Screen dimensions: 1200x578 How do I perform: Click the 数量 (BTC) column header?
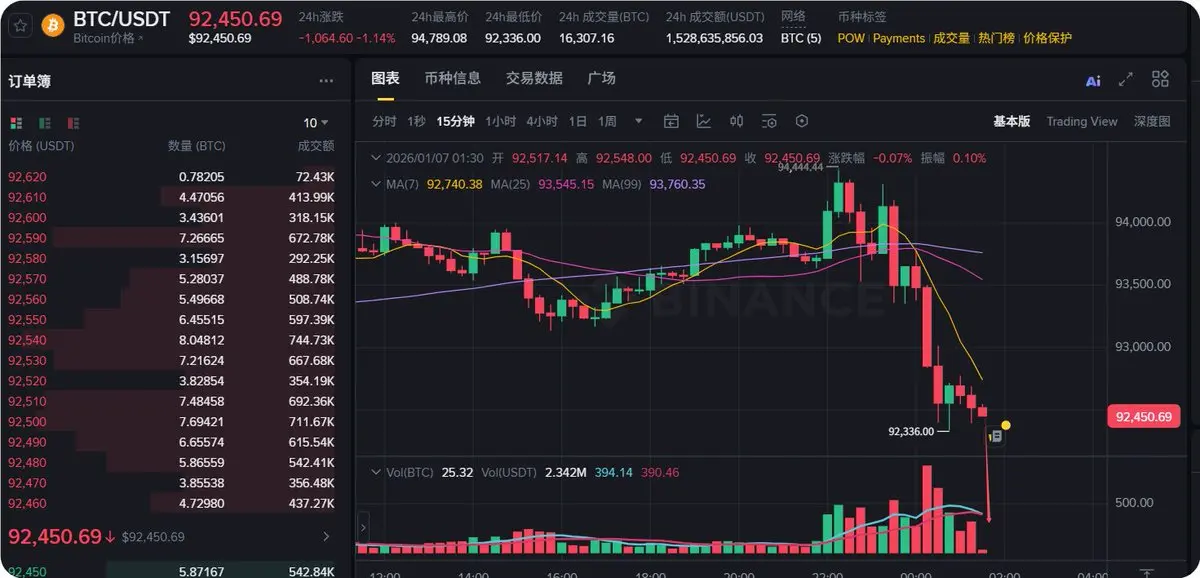click(196, 146)
